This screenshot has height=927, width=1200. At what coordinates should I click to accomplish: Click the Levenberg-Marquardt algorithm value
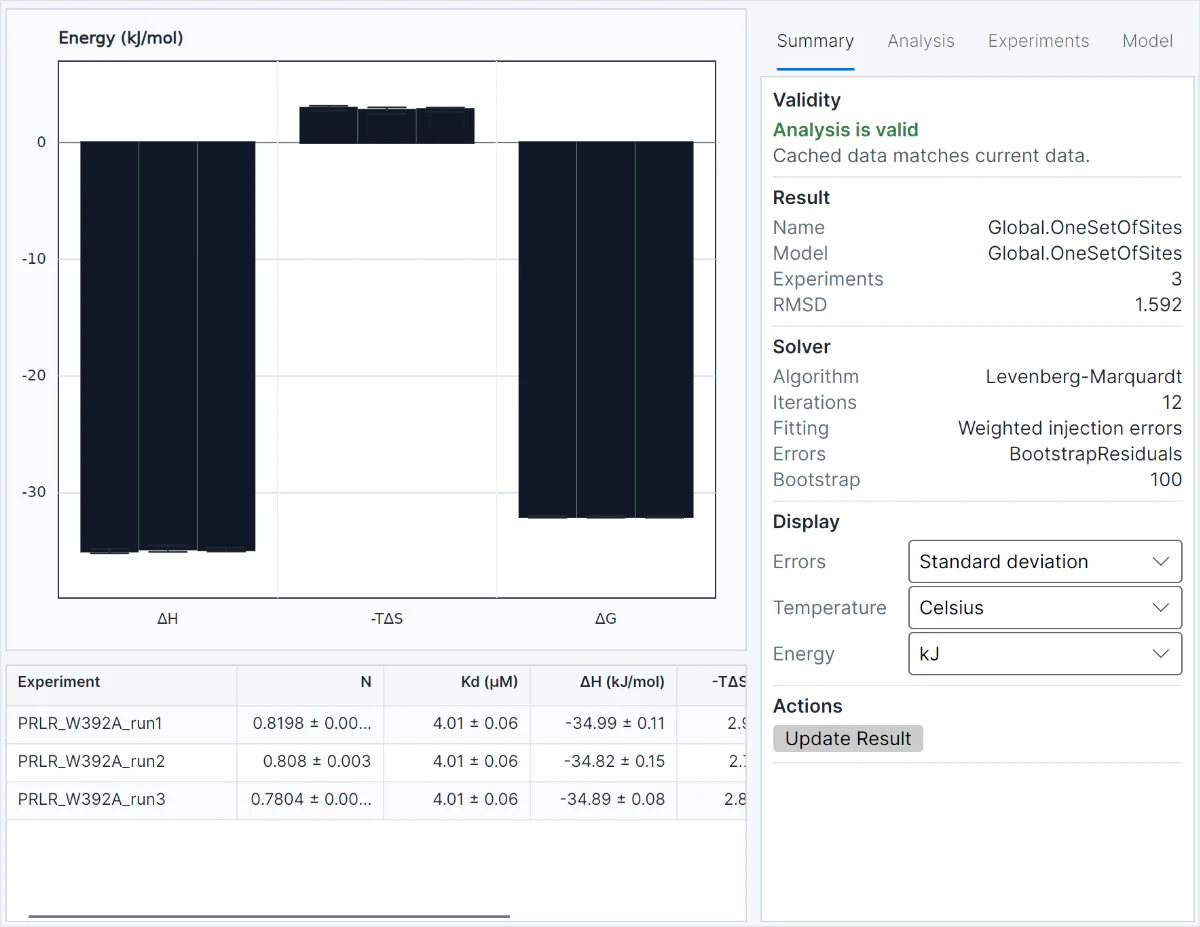[1084, 377]
